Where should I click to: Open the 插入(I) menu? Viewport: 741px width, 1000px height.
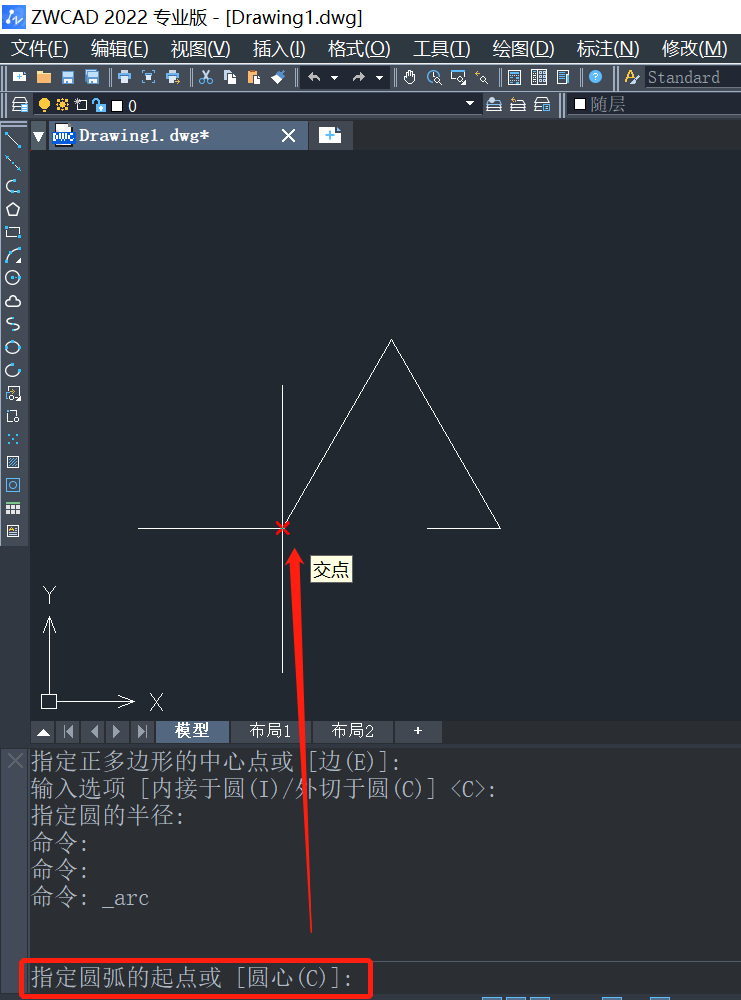pyautogui.click(x=279, y=48)
